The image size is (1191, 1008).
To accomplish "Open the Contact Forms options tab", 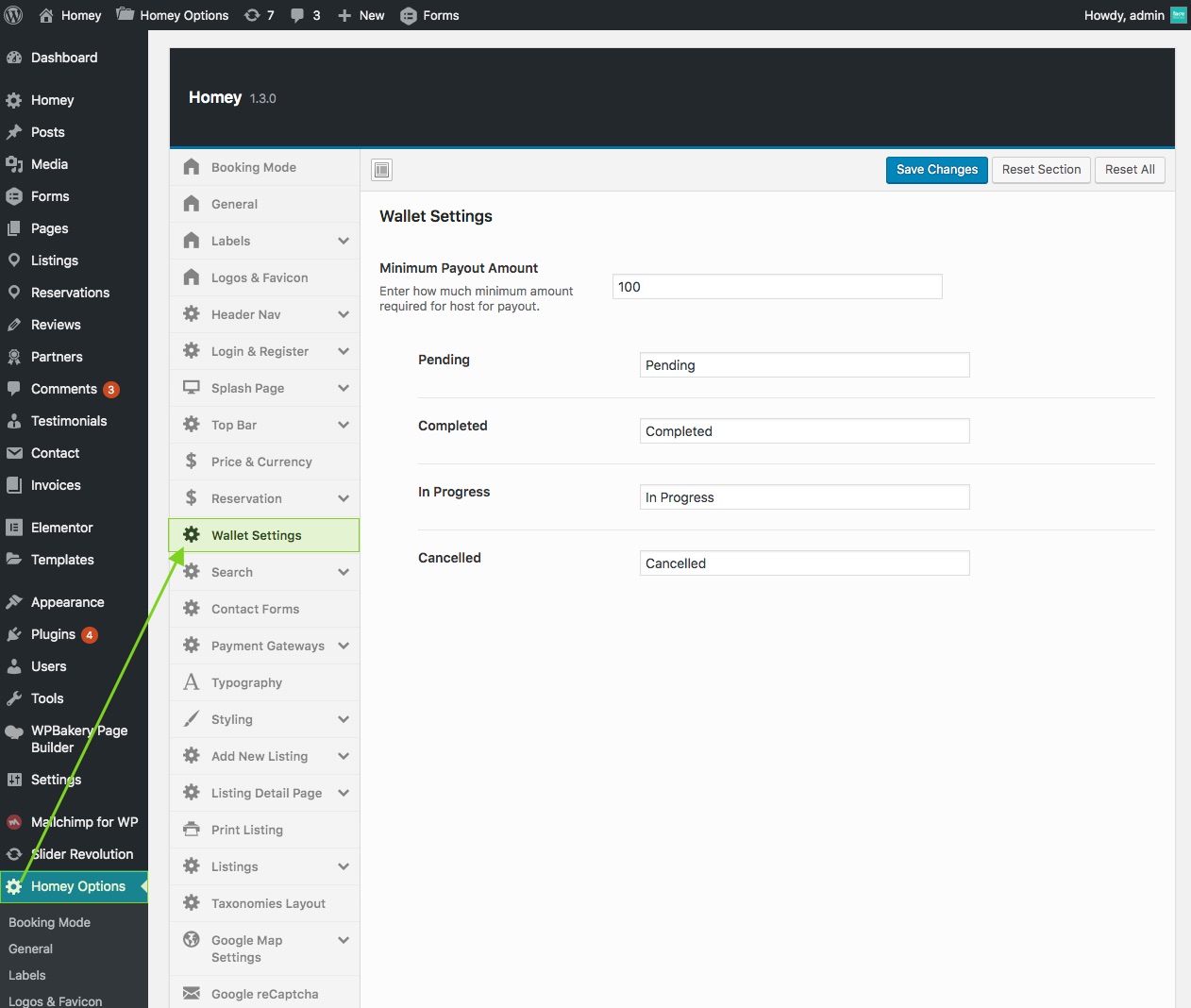I will tap(264, 609).
